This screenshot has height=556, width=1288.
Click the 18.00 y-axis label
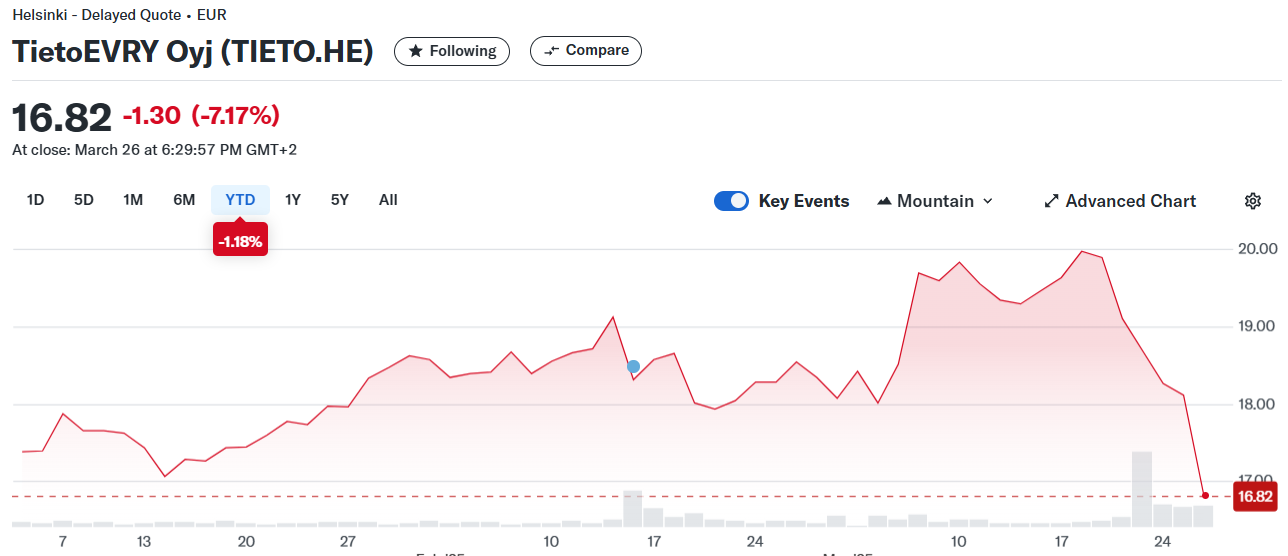pos(1258,404)
